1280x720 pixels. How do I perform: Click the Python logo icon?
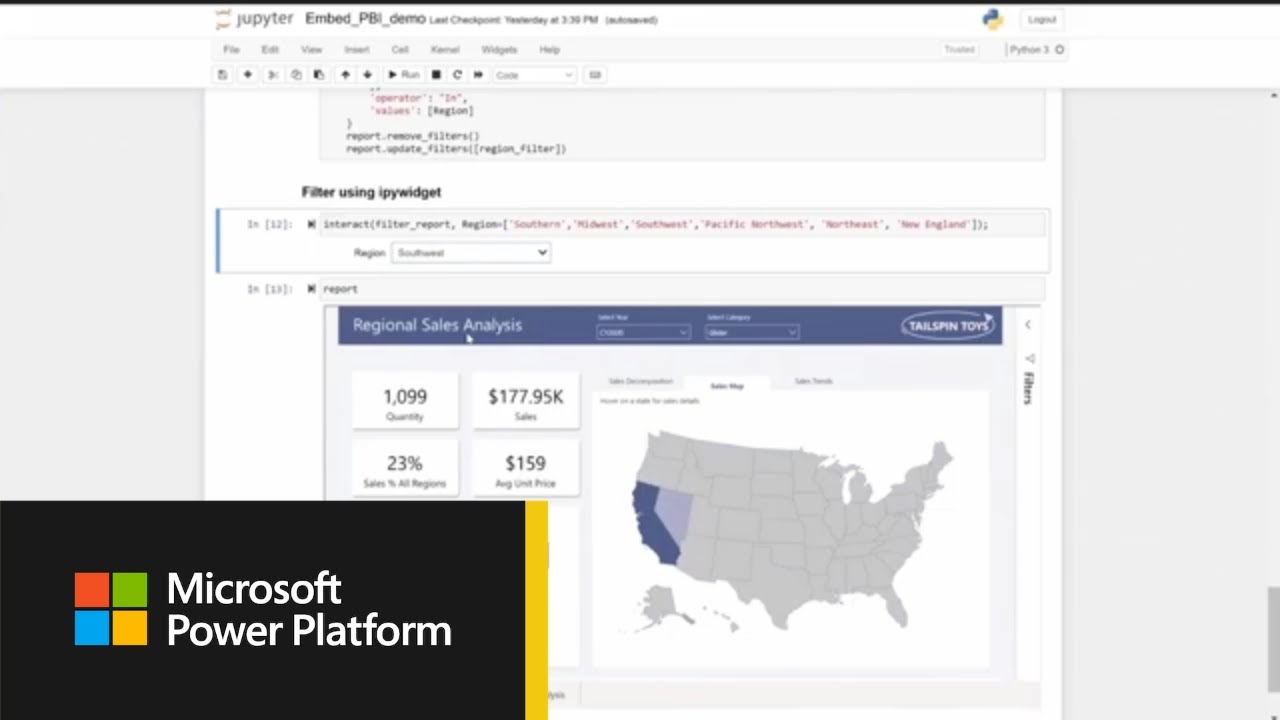point(992,19)
